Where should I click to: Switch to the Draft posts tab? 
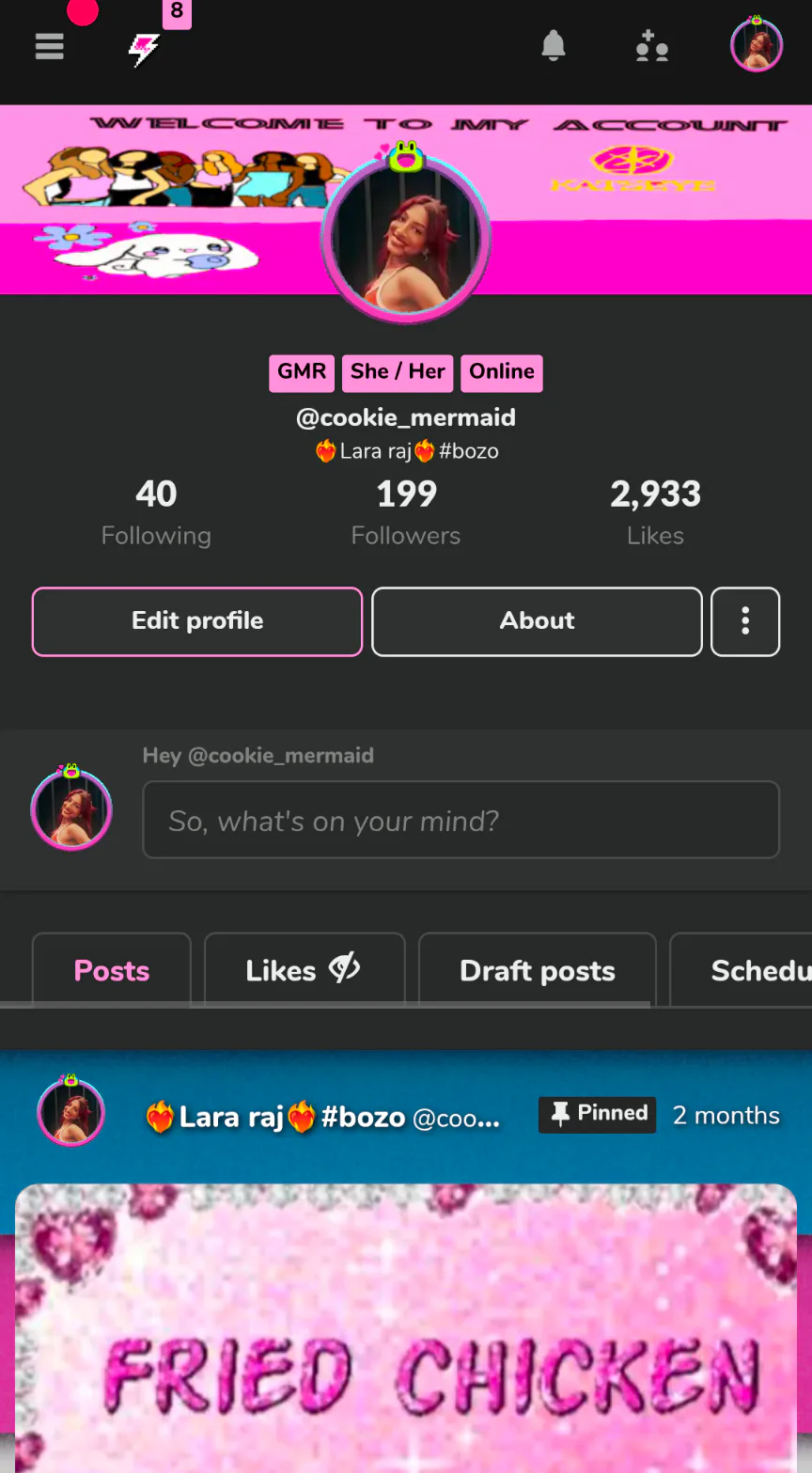[x=538, y=970]
